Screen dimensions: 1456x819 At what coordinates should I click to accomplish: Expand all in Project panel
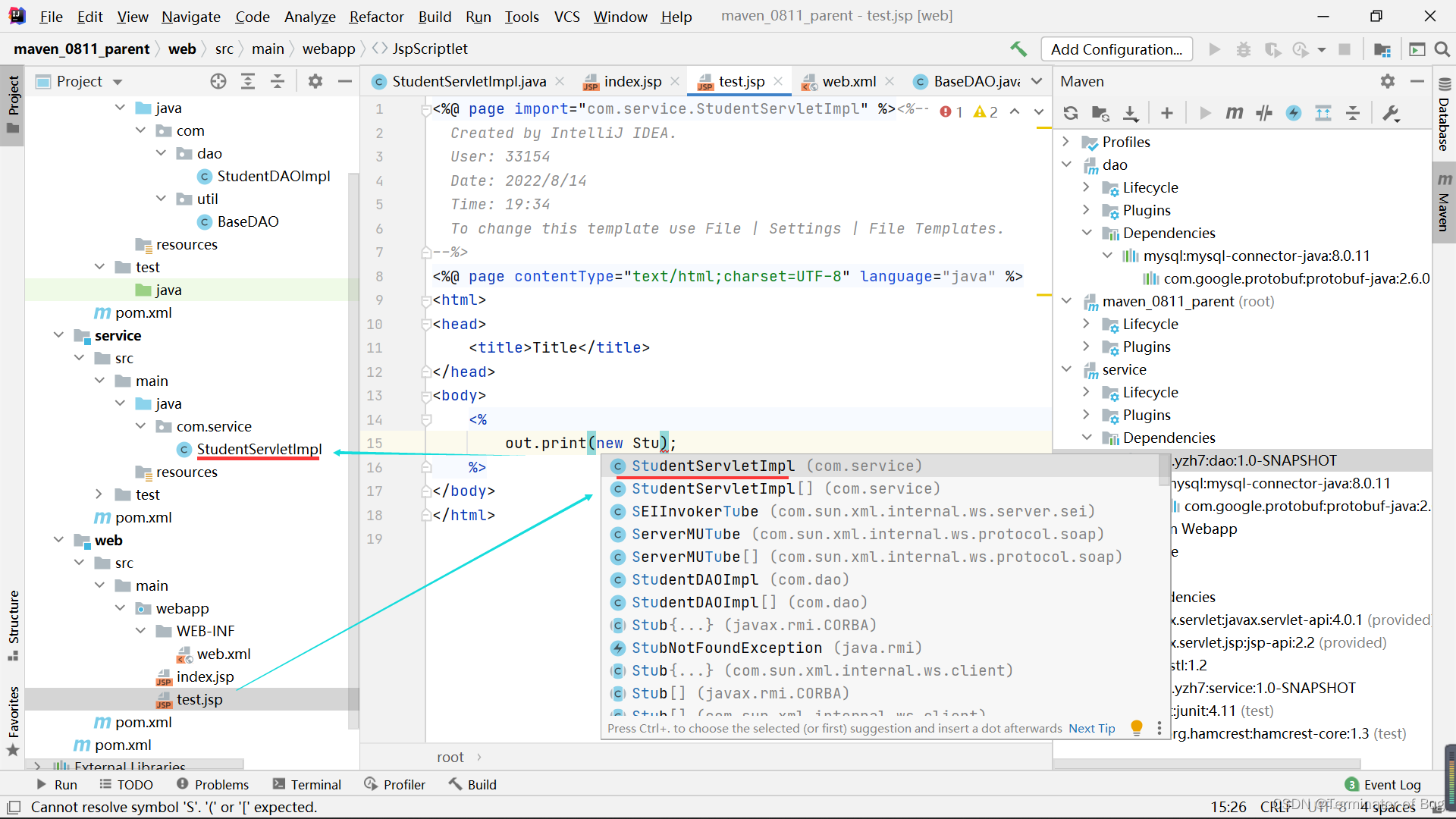point(248,81)
